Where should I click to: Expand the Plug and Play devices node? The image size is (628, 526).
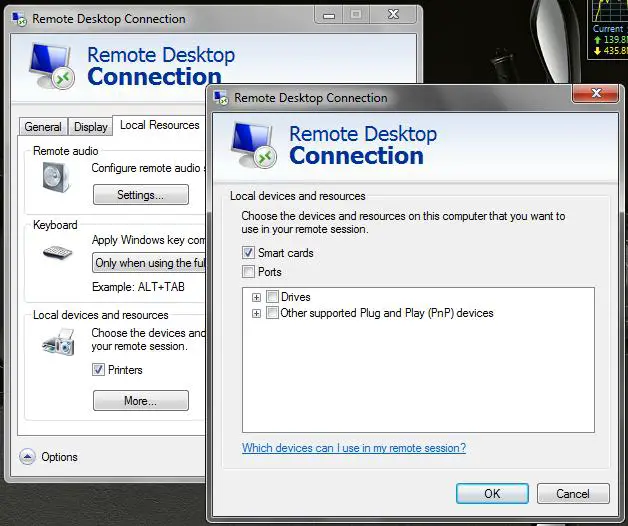[256, 313]
